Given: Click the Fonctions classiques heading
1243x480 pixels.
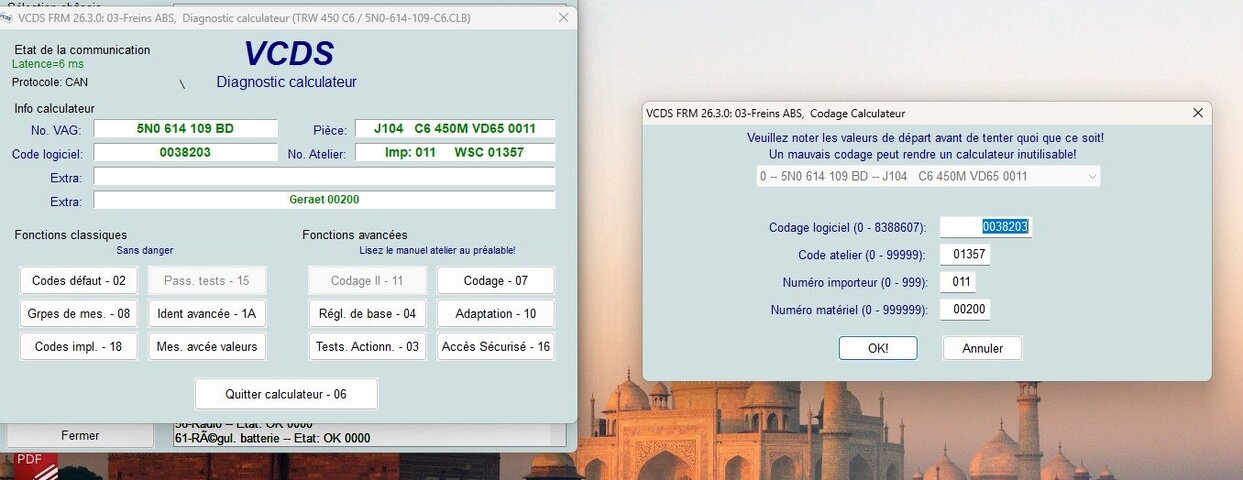Looking at the screenshot, I should 71,235.
